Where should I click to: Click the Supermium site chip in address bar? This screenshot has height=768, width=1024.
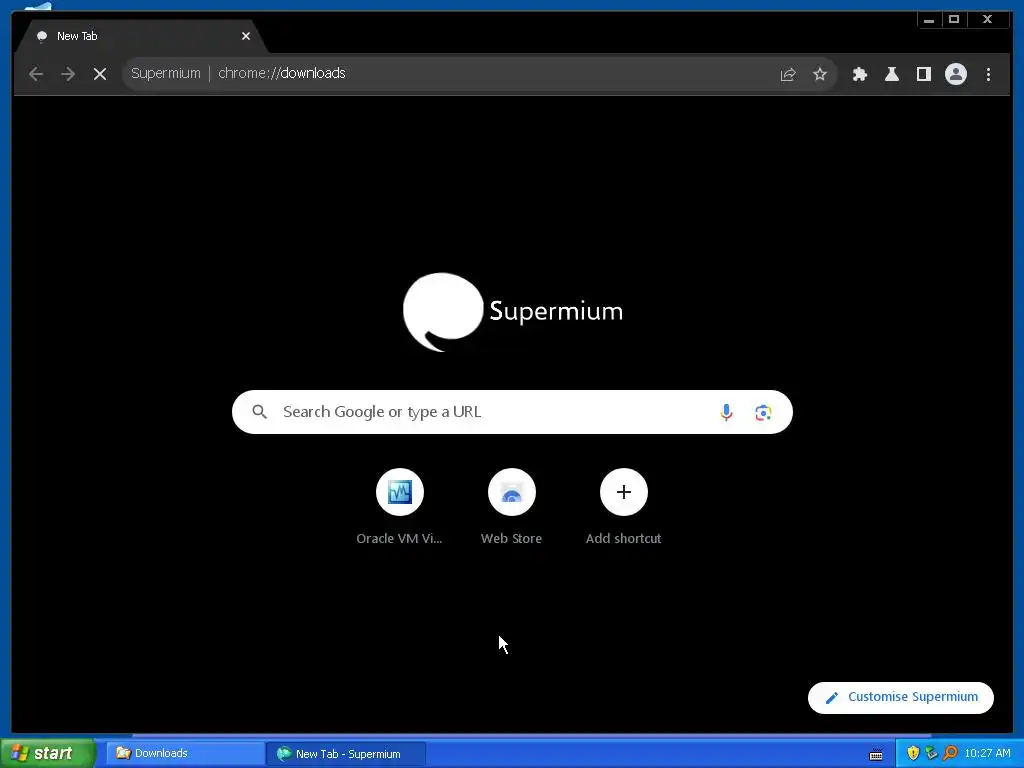pos(165,73)
